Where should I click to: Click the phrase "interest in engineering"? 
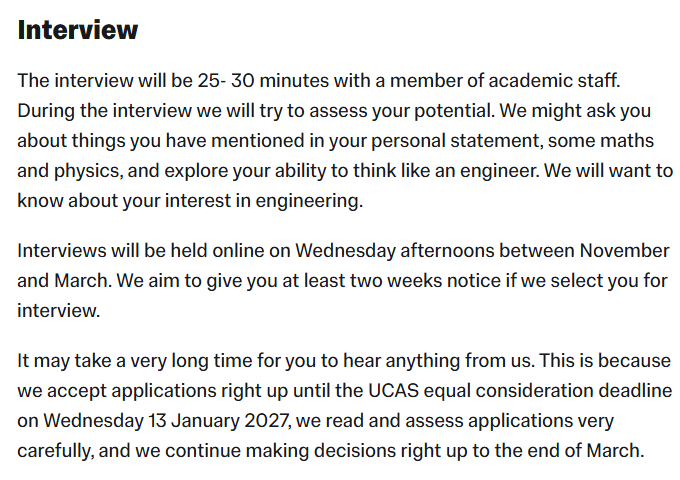pyautogui.click(x=262, y=201)
